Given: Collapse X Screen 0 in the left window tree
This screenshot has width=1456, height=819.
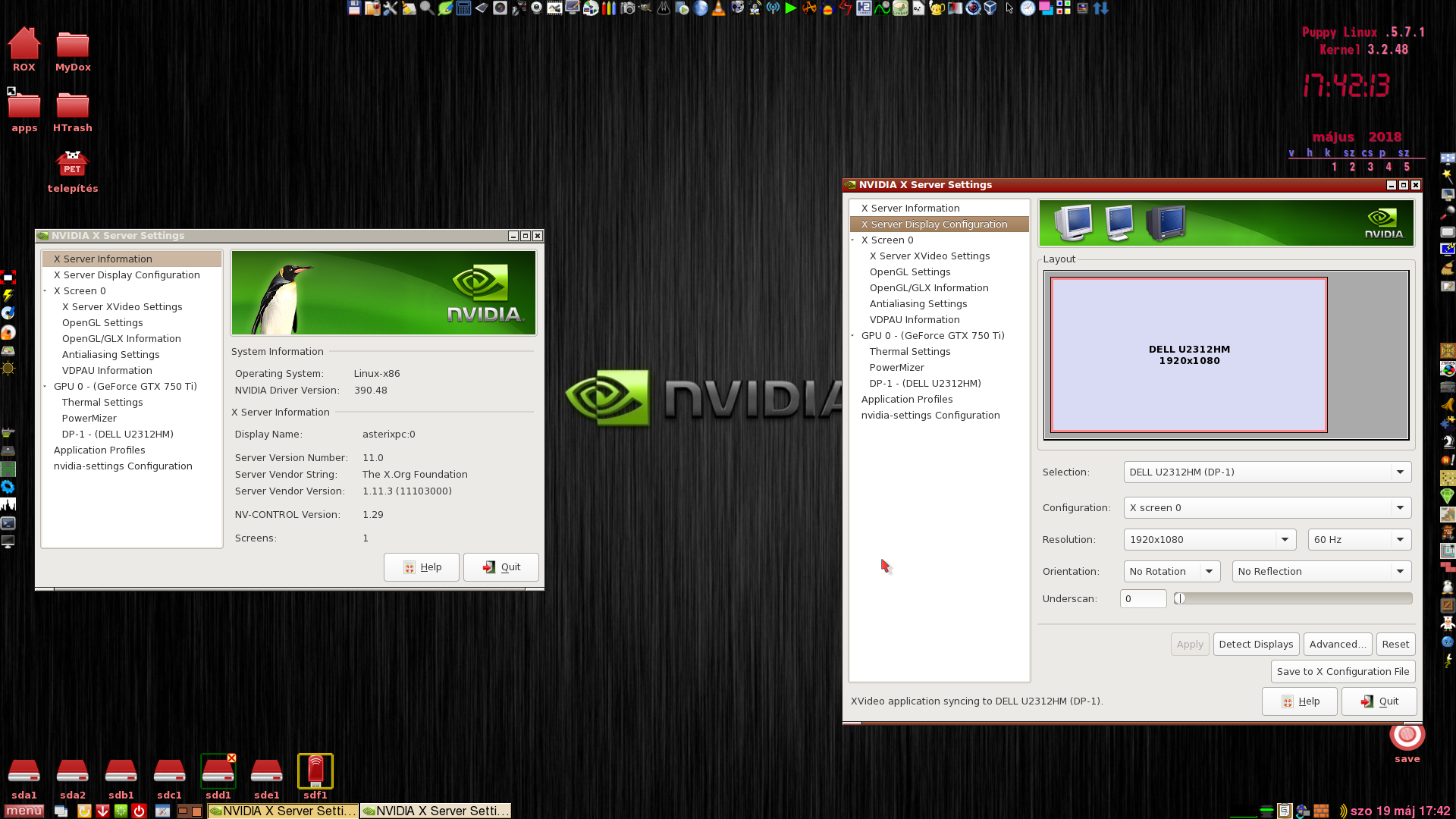Looking at the screenshot, I should 45,290.
